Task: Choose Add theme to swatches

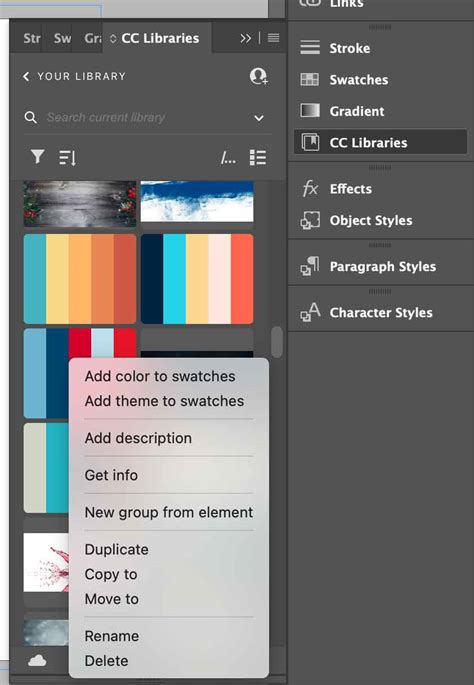Action: (164, 401)
